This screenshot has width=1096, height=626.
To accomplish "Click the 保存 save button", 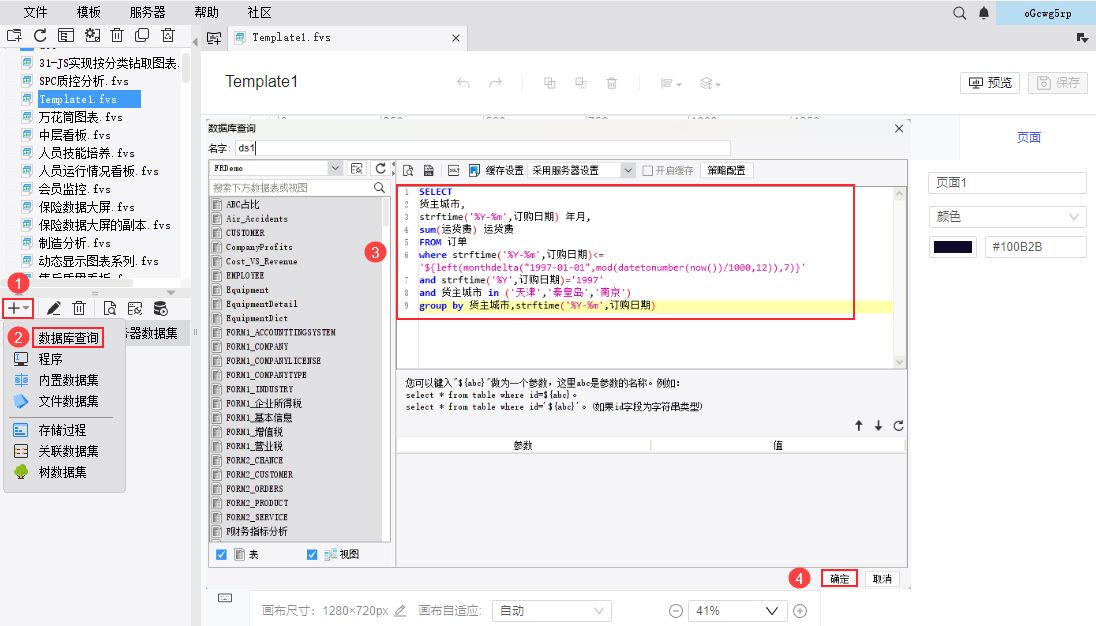I will point(1058,82).
